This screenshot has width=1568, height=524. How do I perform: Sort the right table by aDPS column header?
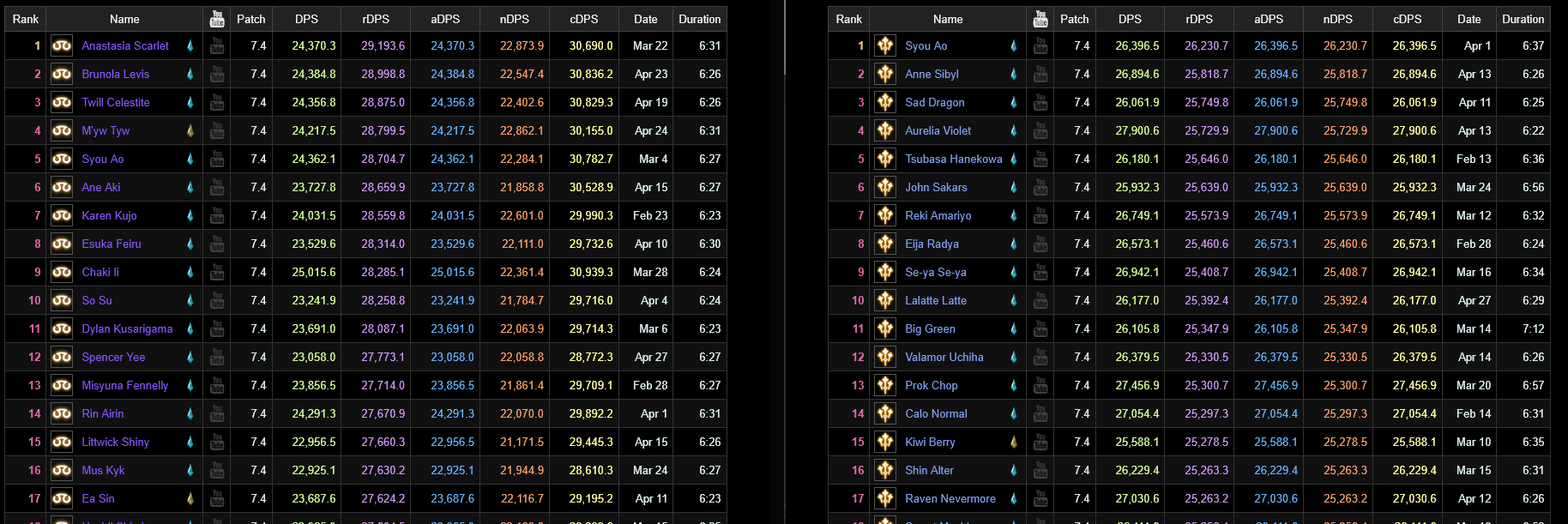point(1269,19)
